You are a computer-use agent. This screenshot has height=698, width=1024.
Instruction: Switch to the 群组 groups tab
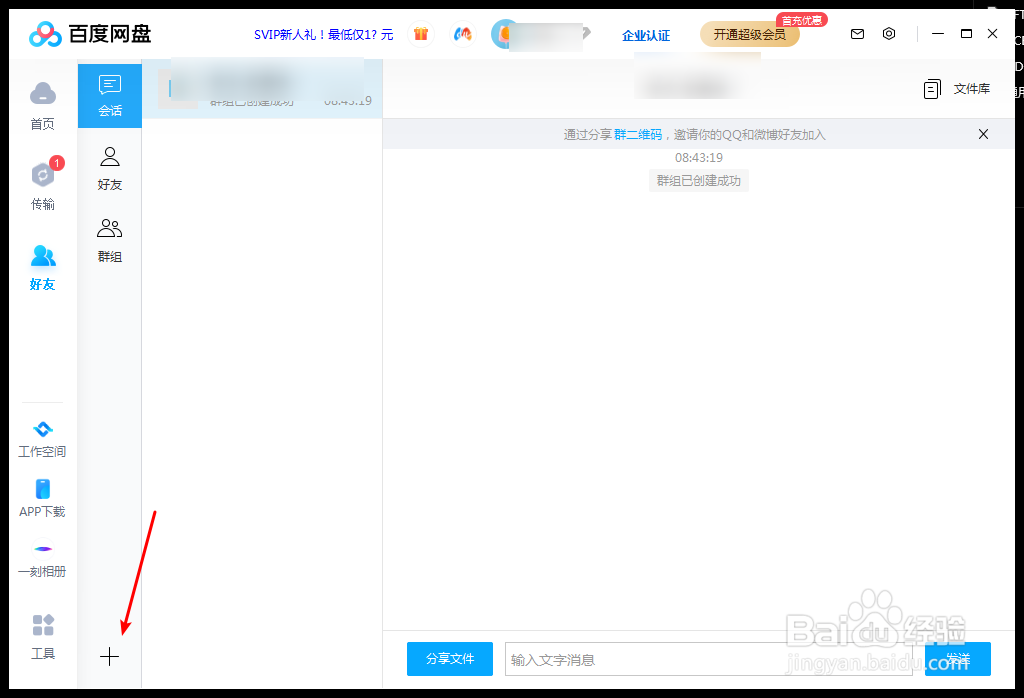tap(110, 238)
